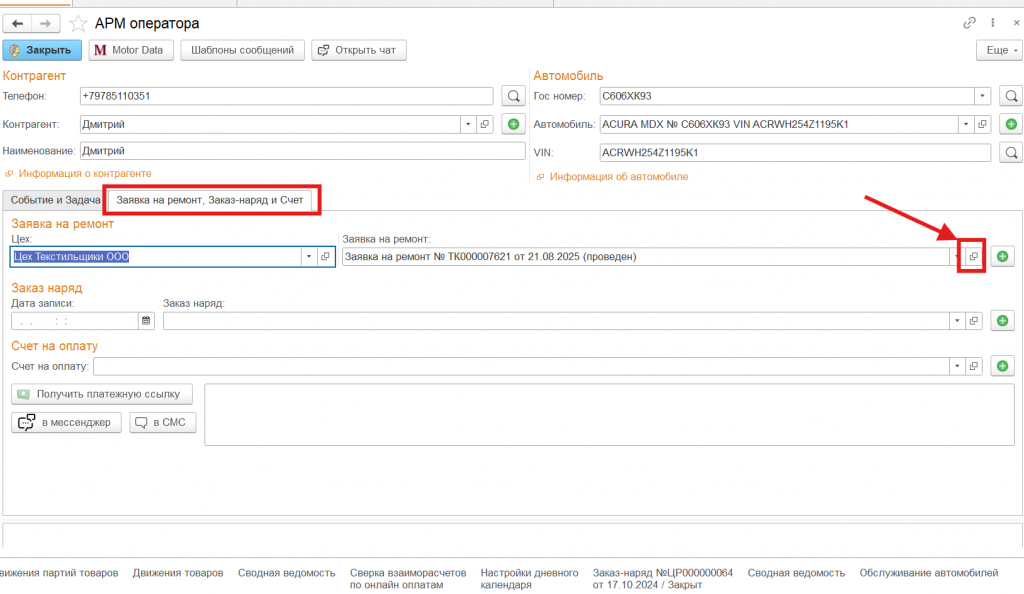Search VIN using magnifier icon
Image resolution: width=1024 pixels, height=594 pixels.
coord(1011,153)
